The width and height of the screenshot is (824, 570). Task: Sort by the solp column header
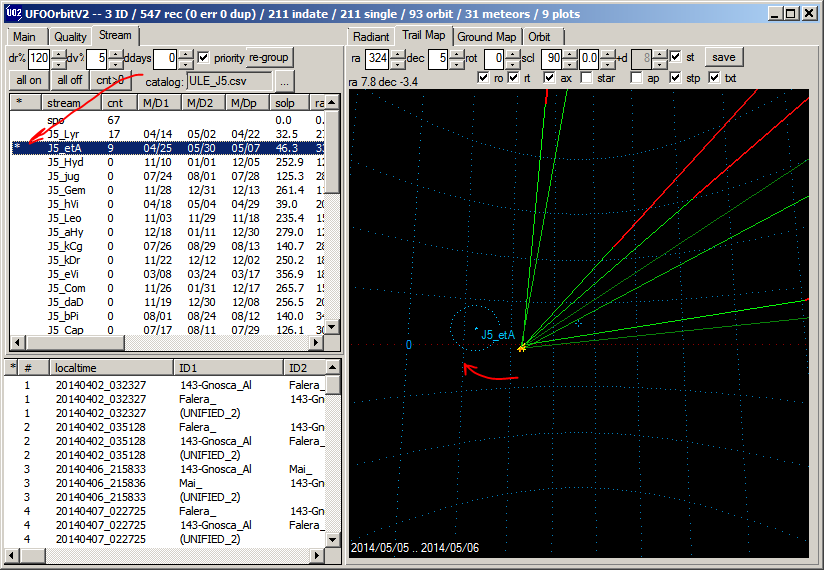pyautogui.click(x=286, y=103)
